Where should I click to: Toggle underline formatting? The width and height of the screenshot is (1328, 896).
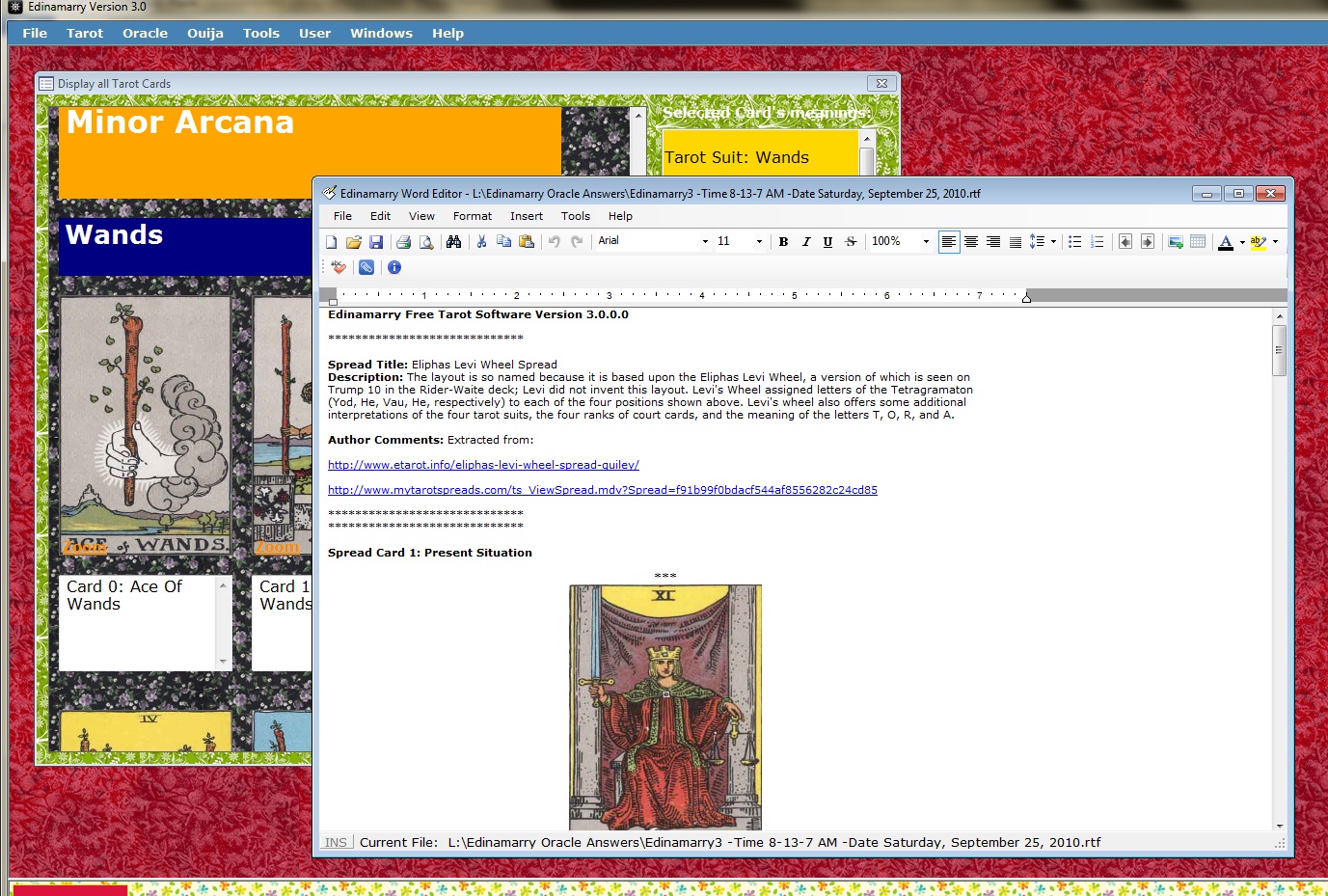[x=827, y=242]
